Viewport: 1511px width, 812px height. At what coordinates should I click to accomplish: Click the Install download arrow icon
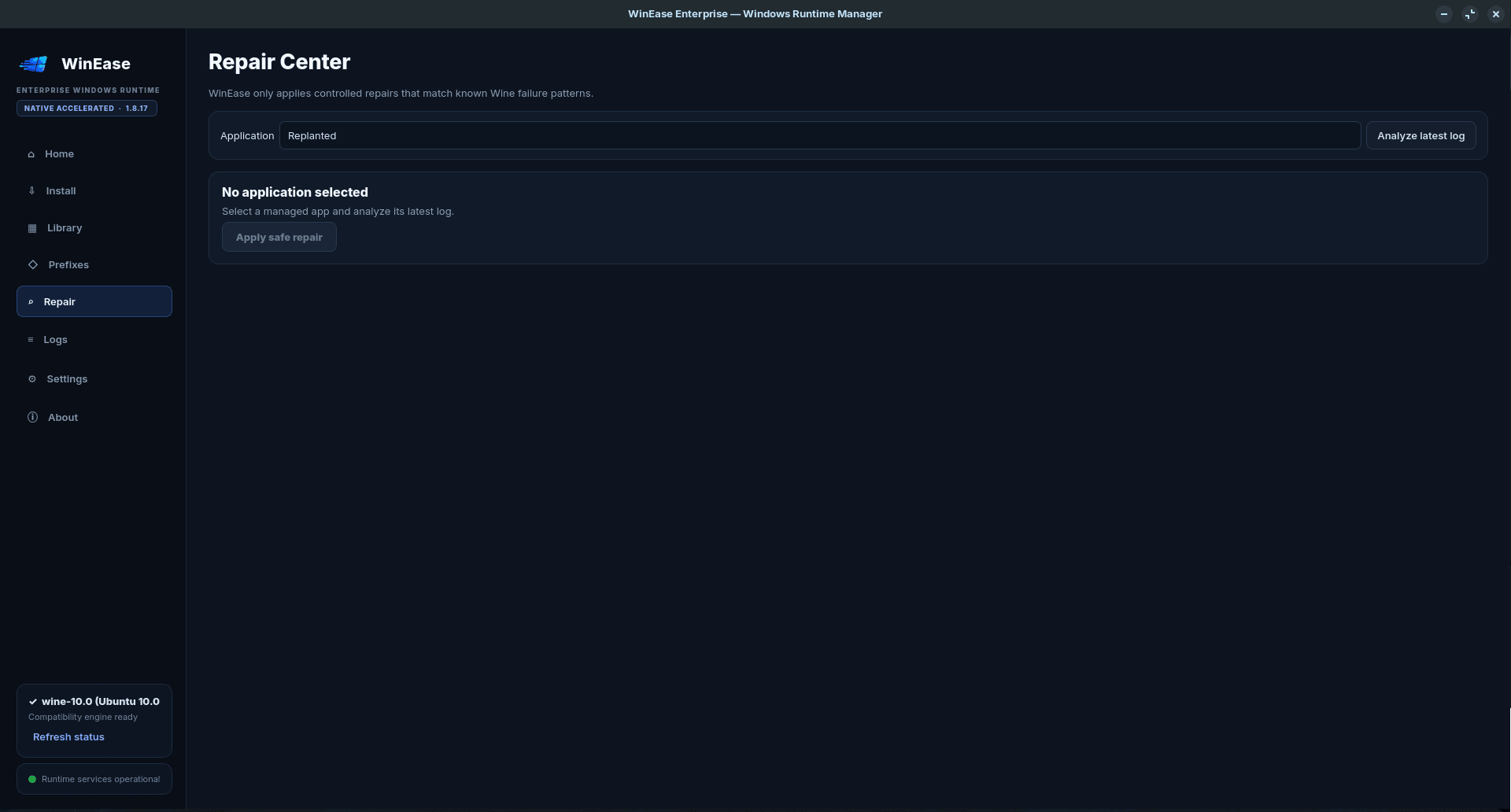[31, 190]
